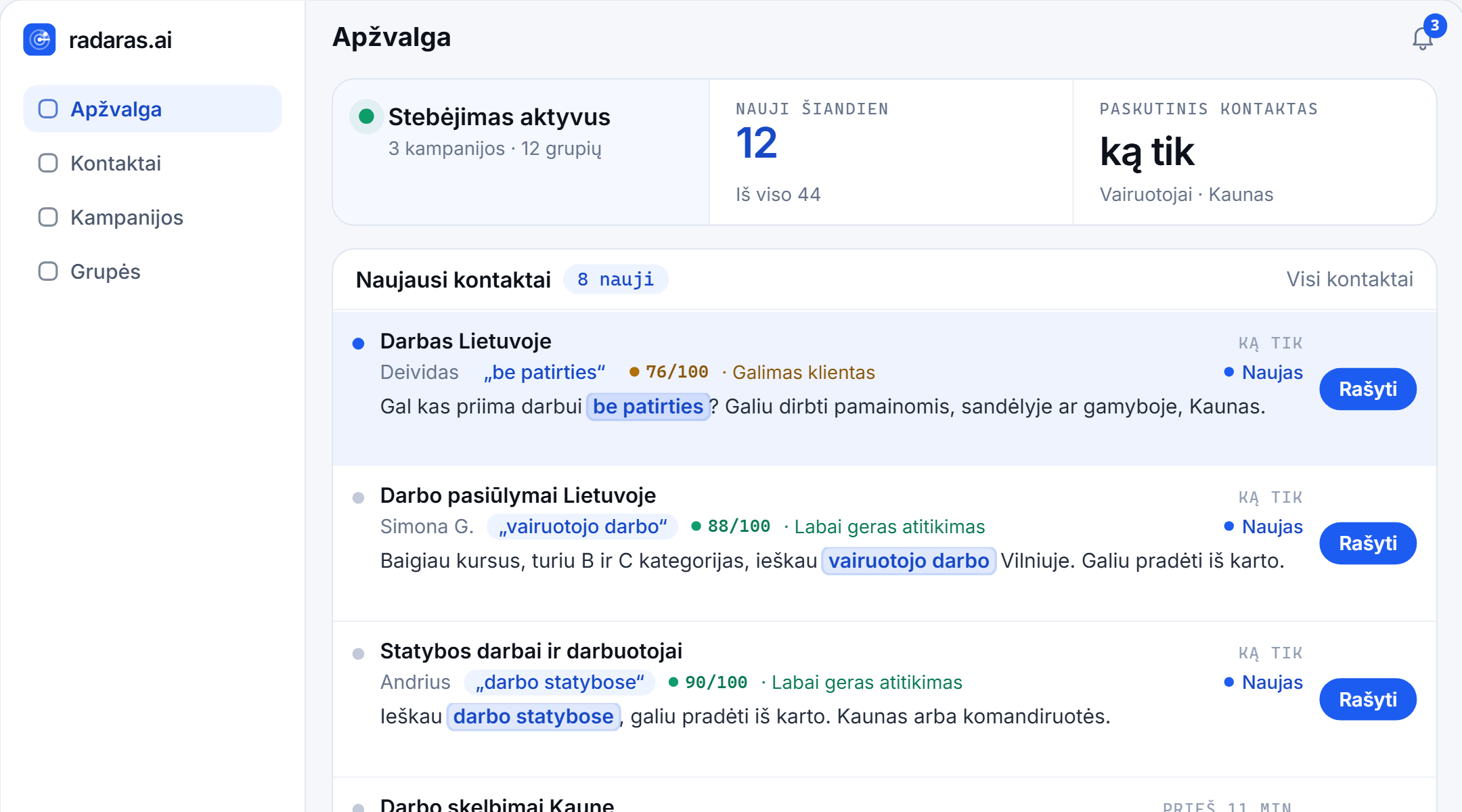Screen dimensions: 1462x812
Task: Click Naujas status on Simona G. row
Action: coord(1264,526)
